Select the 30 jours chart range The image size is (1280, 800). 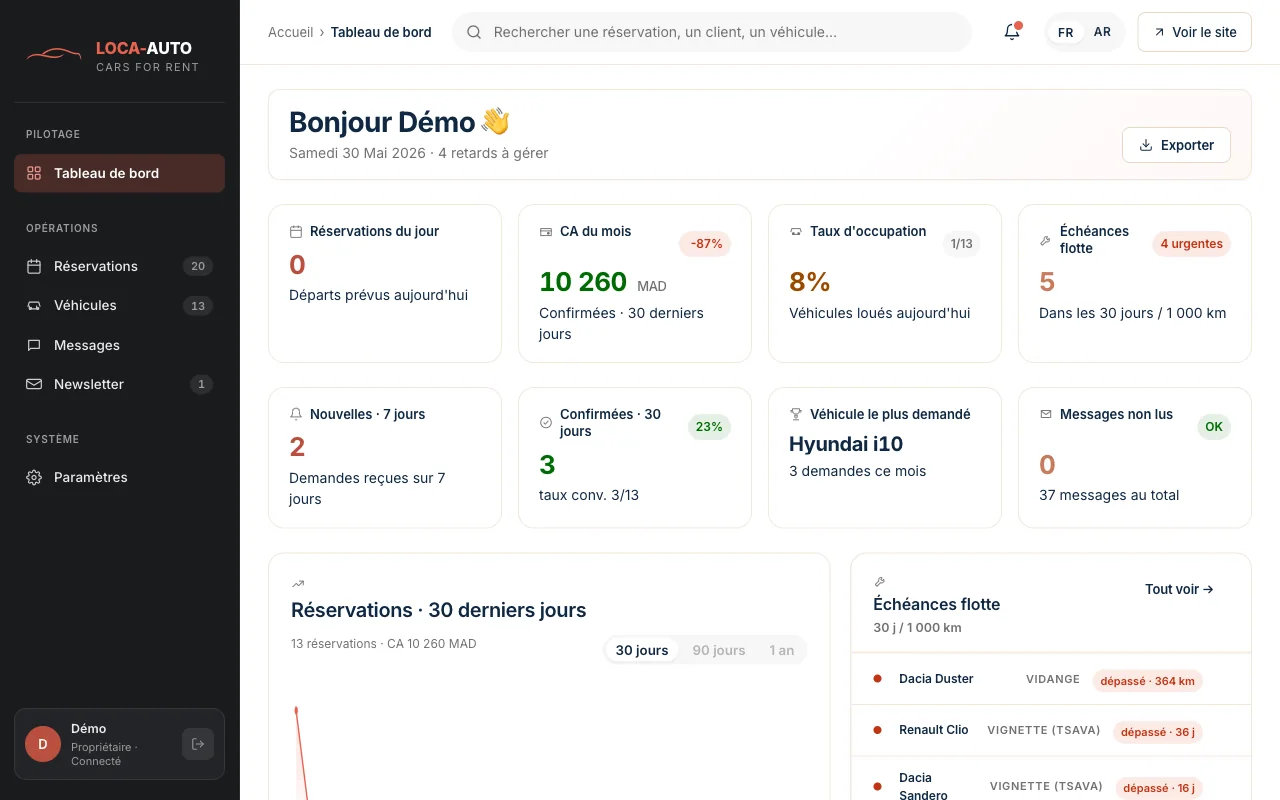pos(642,650)
